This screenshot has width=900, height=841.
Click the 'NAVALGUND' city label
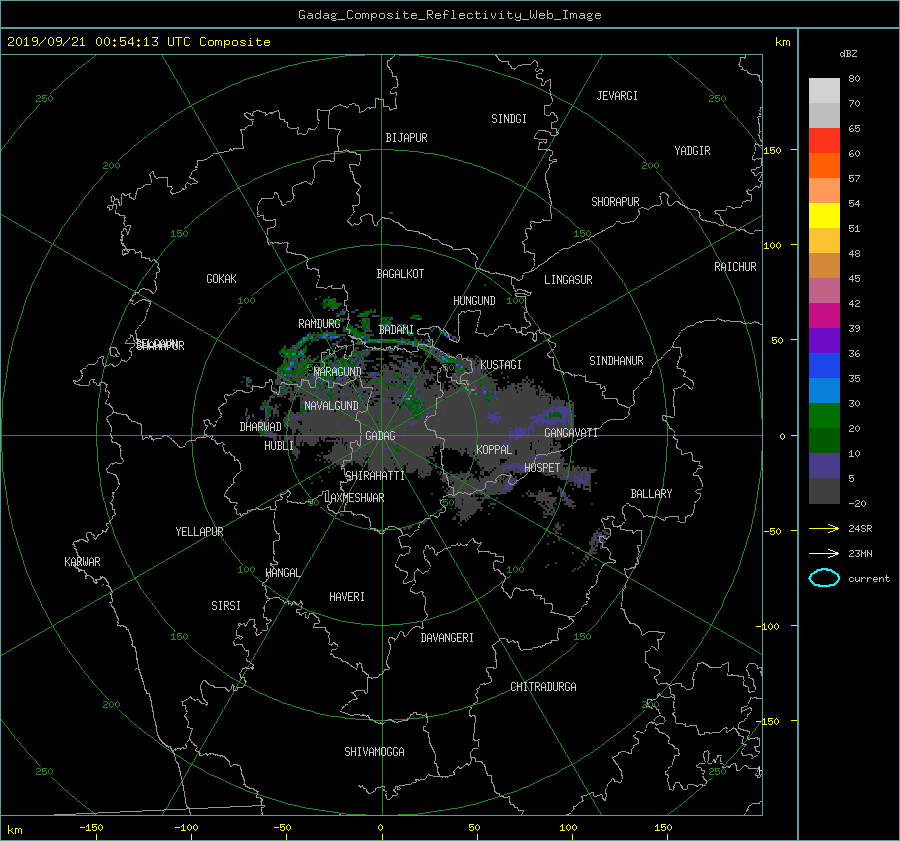point(331,406)
